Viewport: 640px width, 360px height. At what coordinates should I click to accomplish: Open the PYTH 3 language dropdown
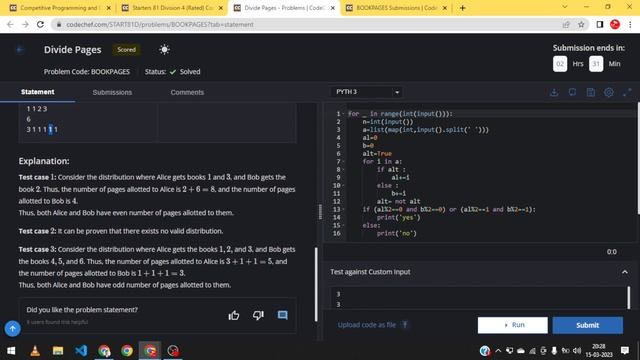tap(367, 92)
